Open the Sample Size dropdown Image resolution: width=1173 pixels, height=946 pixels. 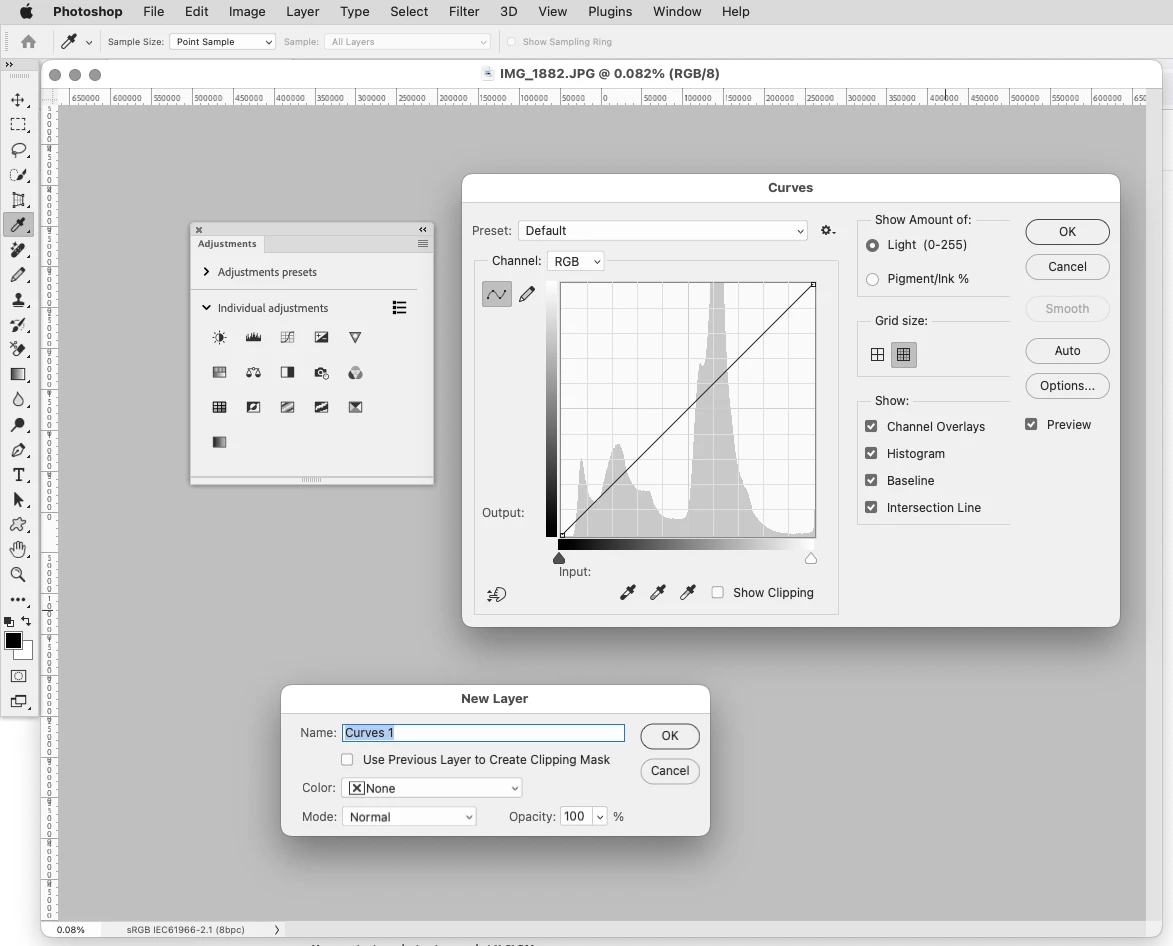click(x=222, y=42)
